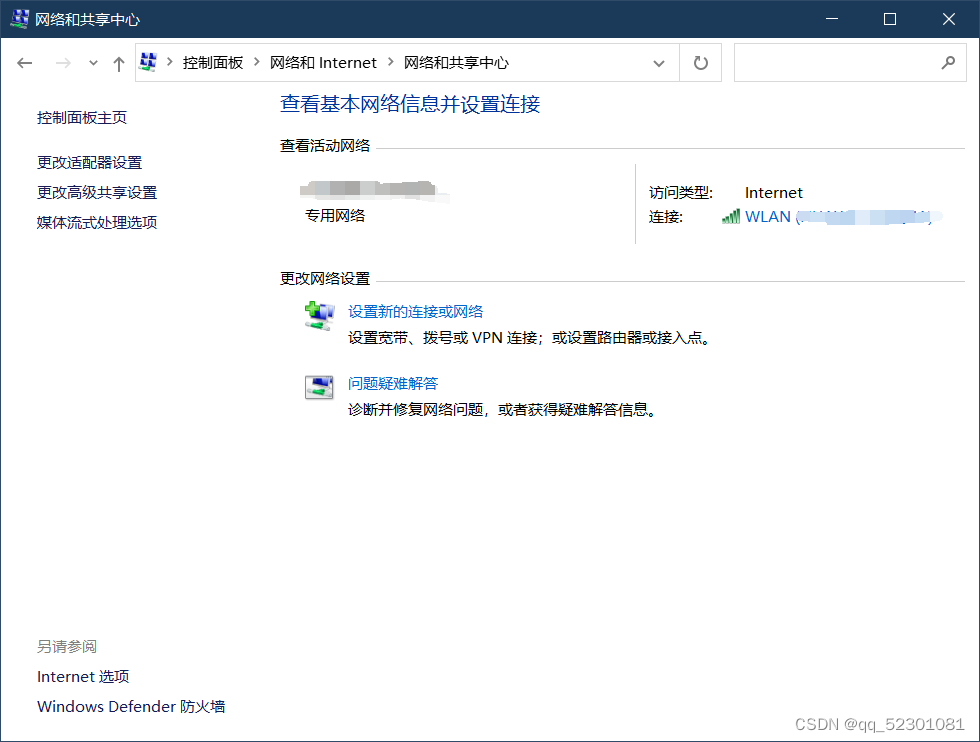
Task: Click the 查看活动网络 section label
Action: [x=325, y=146]
